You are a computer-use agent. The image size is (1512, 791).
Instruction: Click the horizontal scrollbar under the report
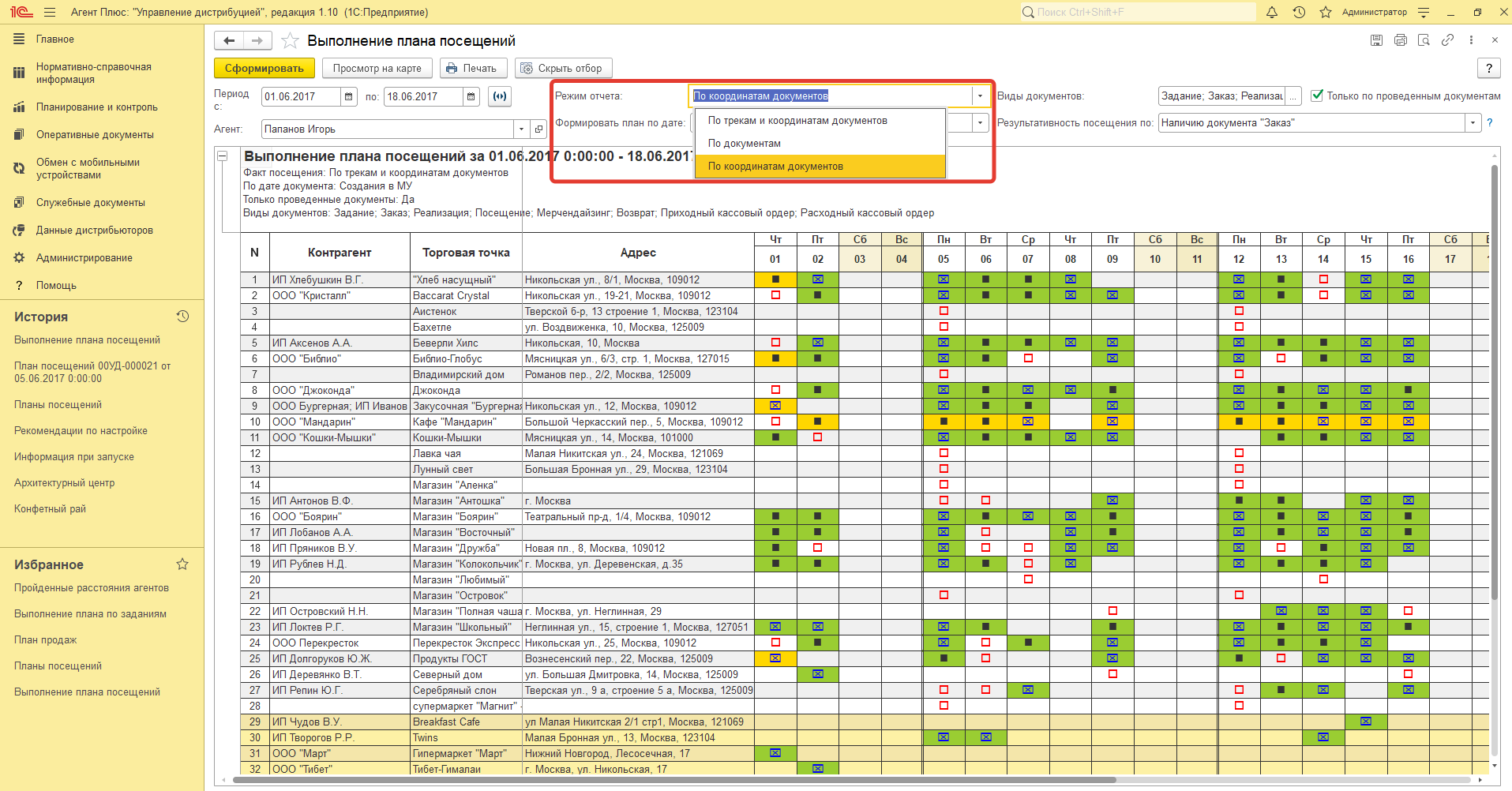point(671,780)
